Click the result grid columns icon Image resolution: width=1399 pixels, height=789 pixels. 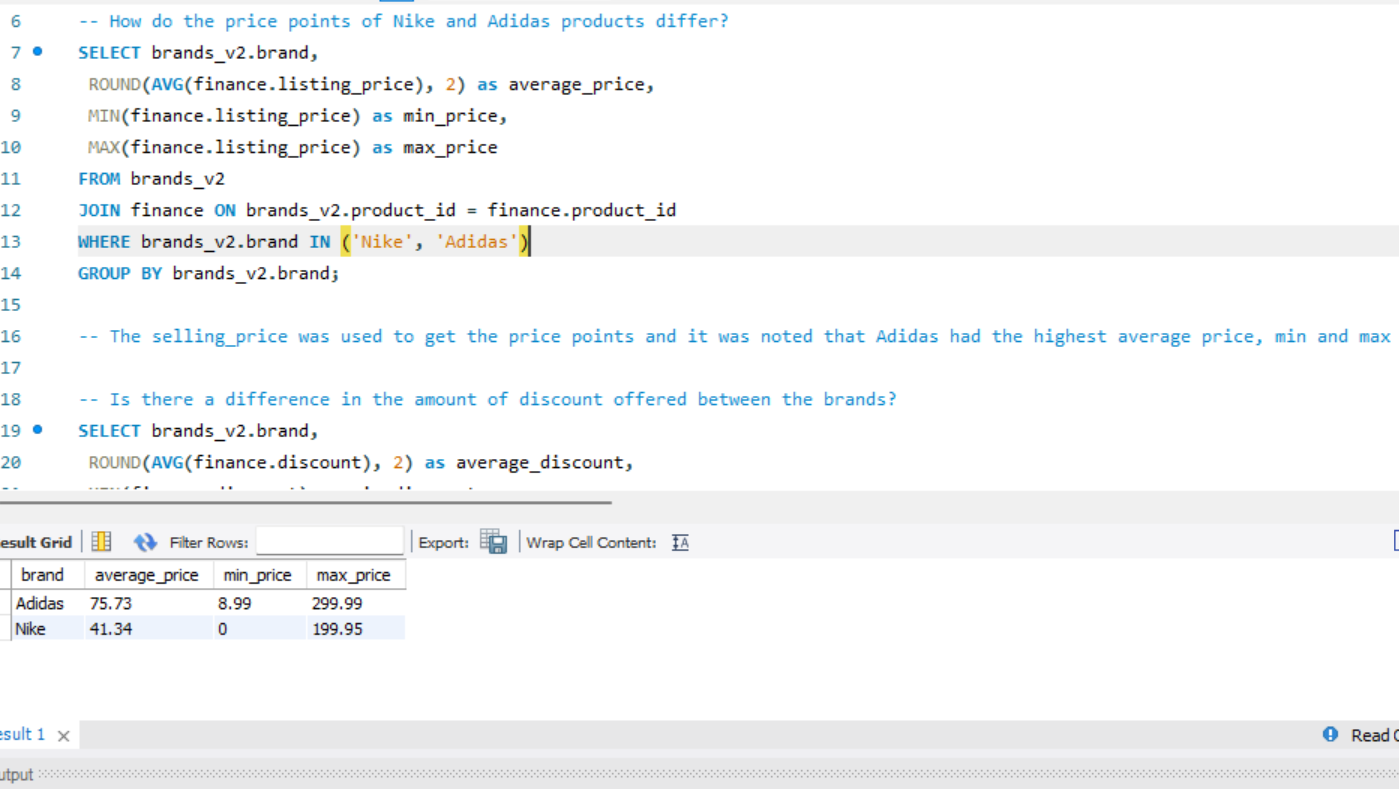pyautogui.click(x=101, y=542)
